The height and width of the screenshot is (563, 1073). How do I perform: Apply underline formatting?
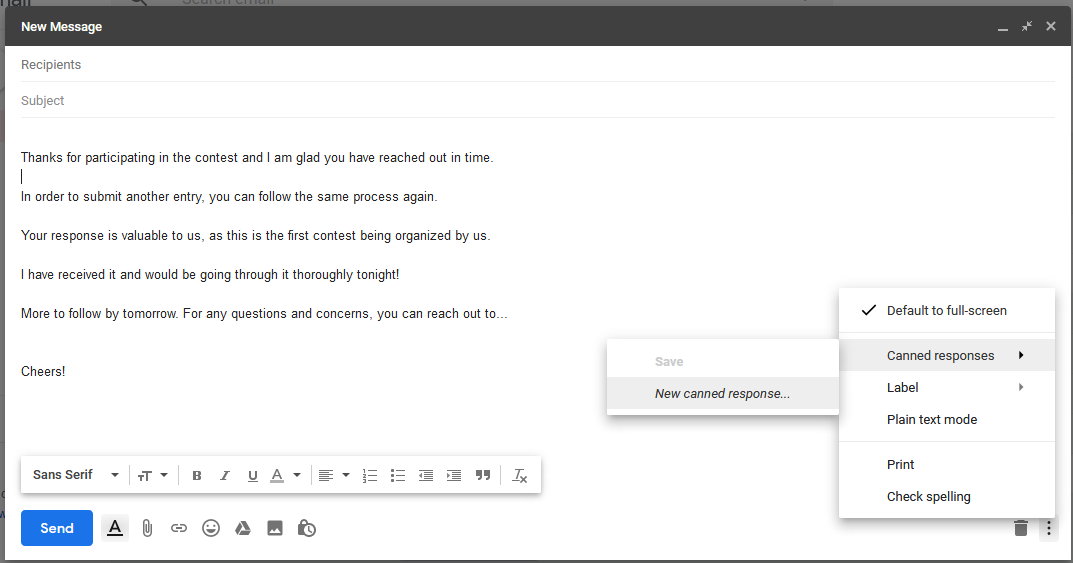(x=253, y=475)
